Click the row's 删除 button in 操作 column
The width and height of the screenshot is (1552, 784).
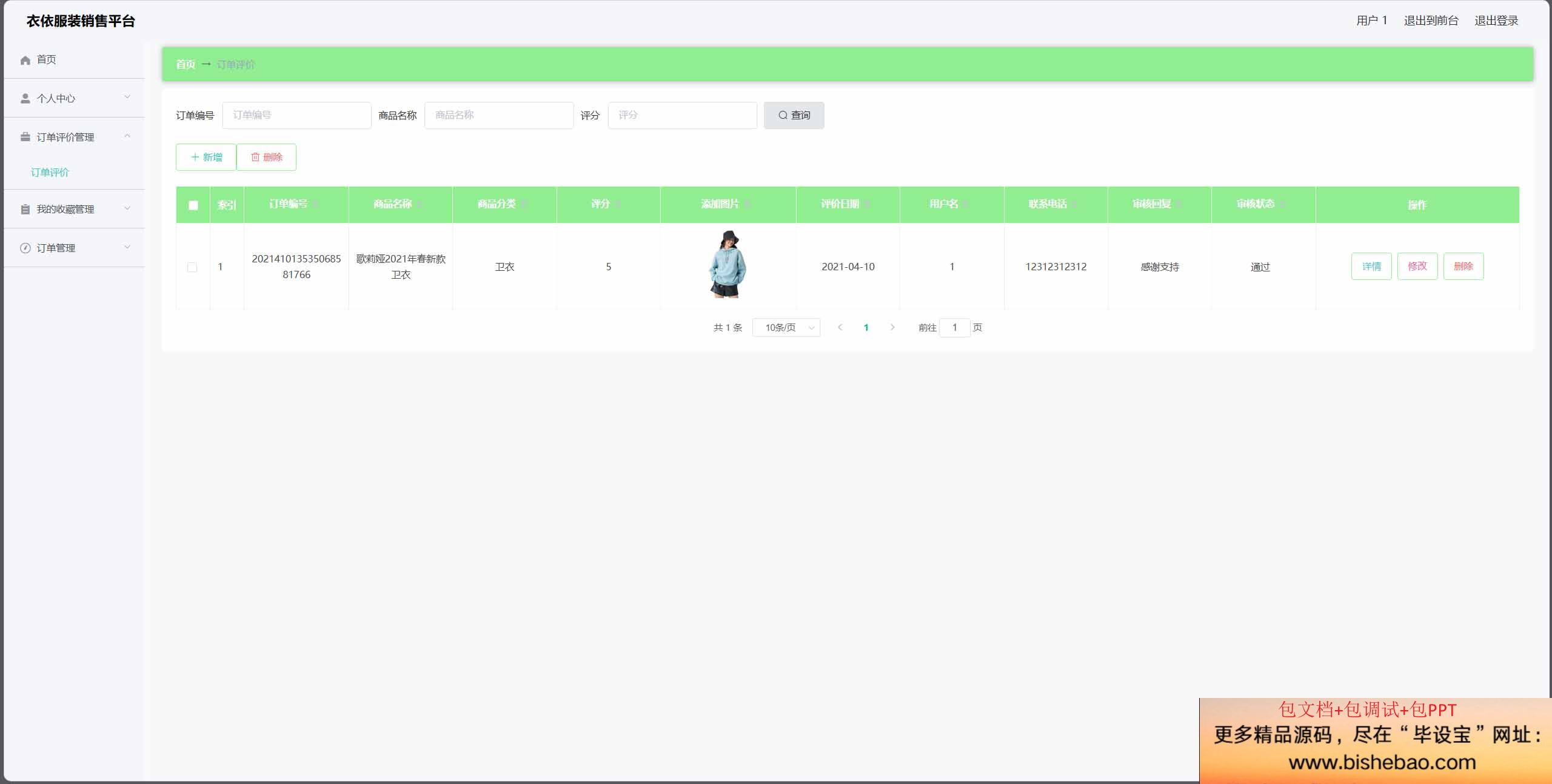pyautogui.click(x=1463, y=266)
